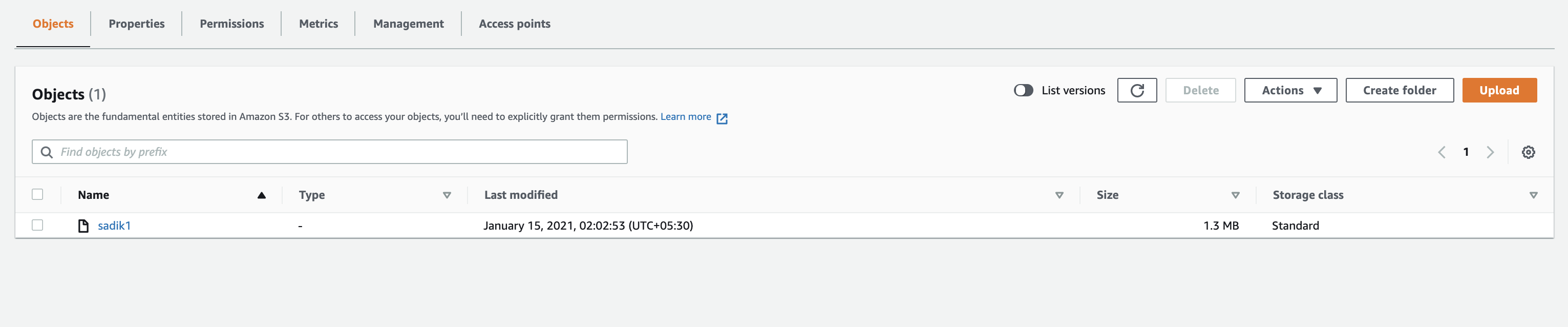Sort by the Type column arrow
This screenshot has width=1568, height=327.
(447, 195)
